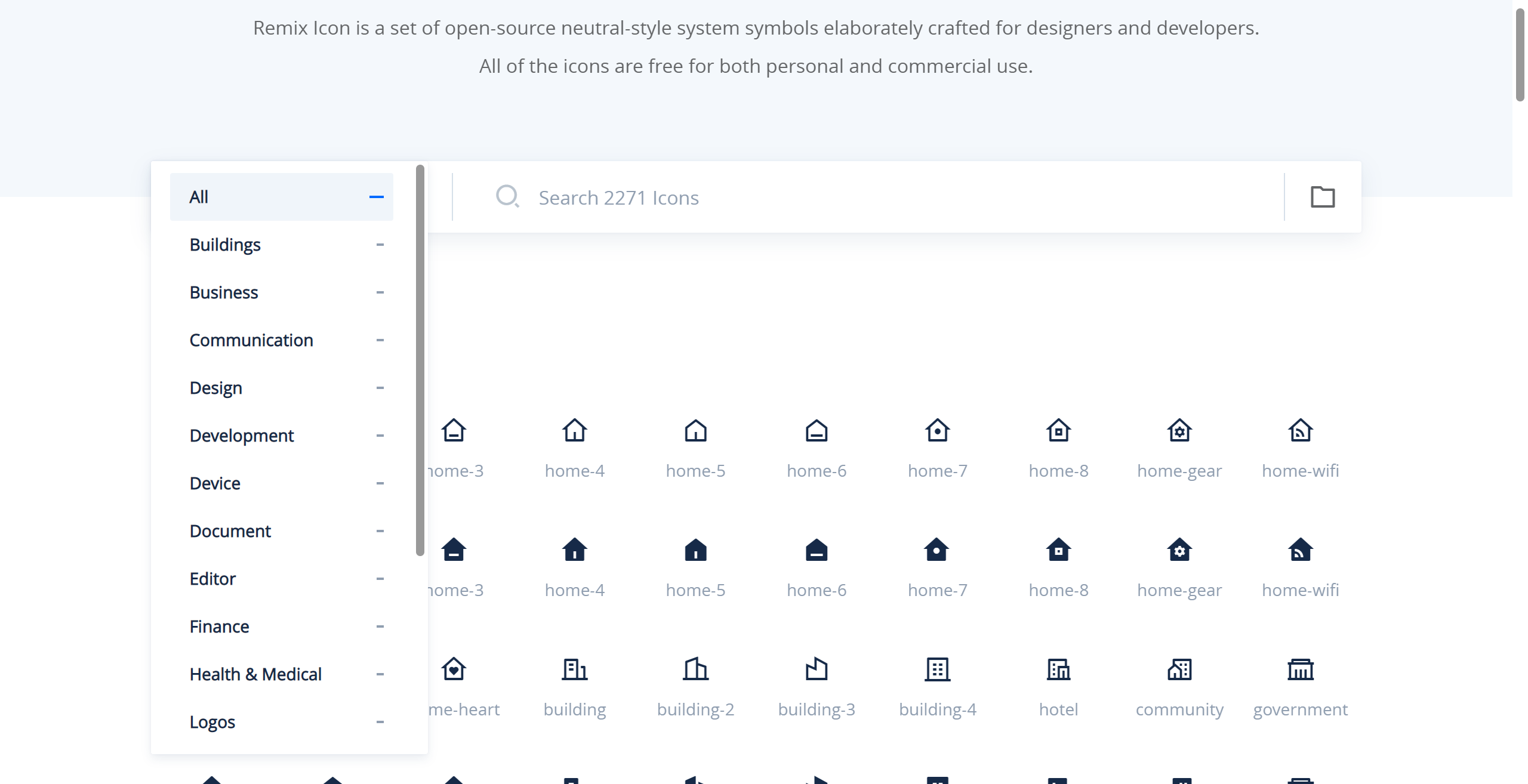Select the hotel icon
This screenshot has width=1528, height=784.
coord(1058,669)
